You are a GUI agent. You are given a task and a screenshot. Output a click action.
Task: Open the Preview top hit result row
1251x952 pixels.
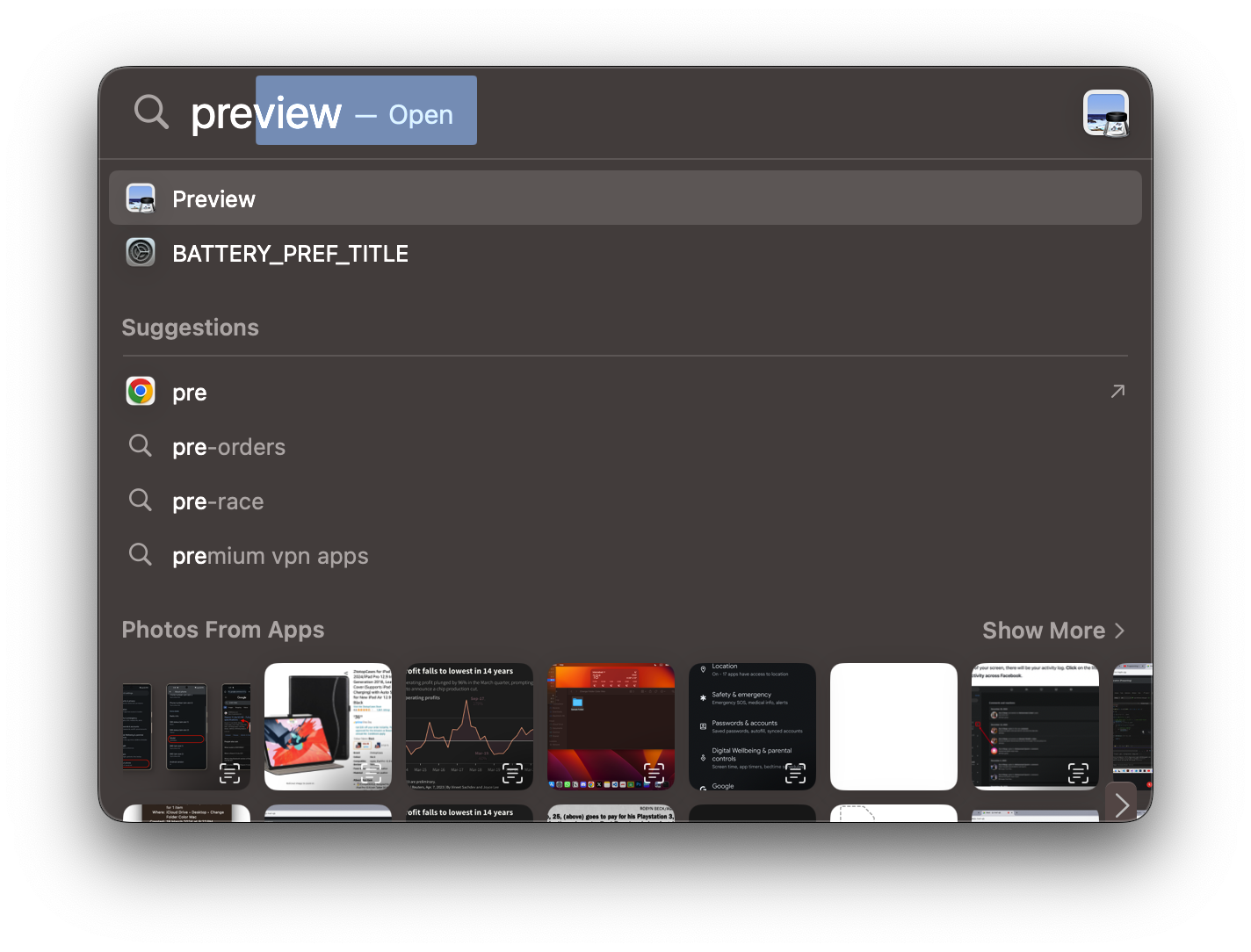pyautogui.click(x=625, y=198)
